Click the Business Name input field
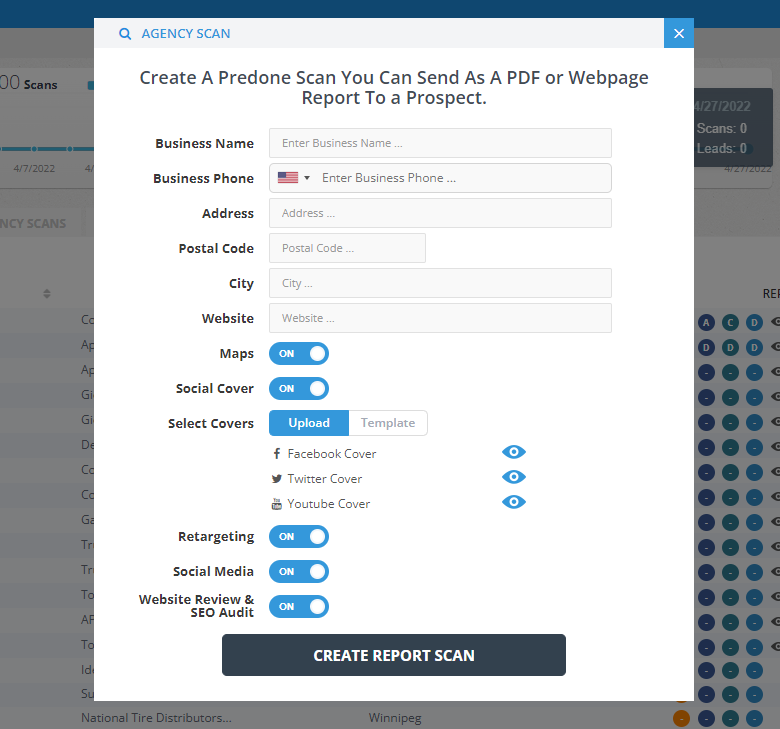The height and width of the screenshot is (729, 780). tap(440, 143)
